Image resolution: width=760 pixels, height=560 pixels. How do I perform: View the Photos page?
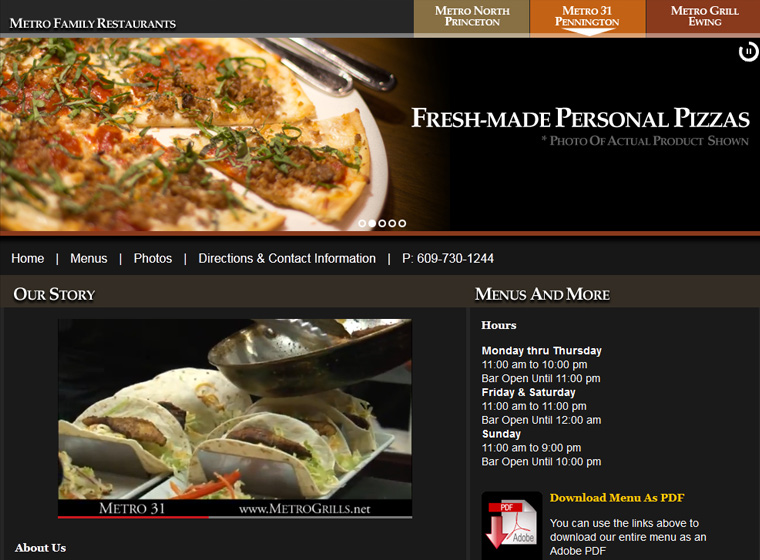click(153, 258)
